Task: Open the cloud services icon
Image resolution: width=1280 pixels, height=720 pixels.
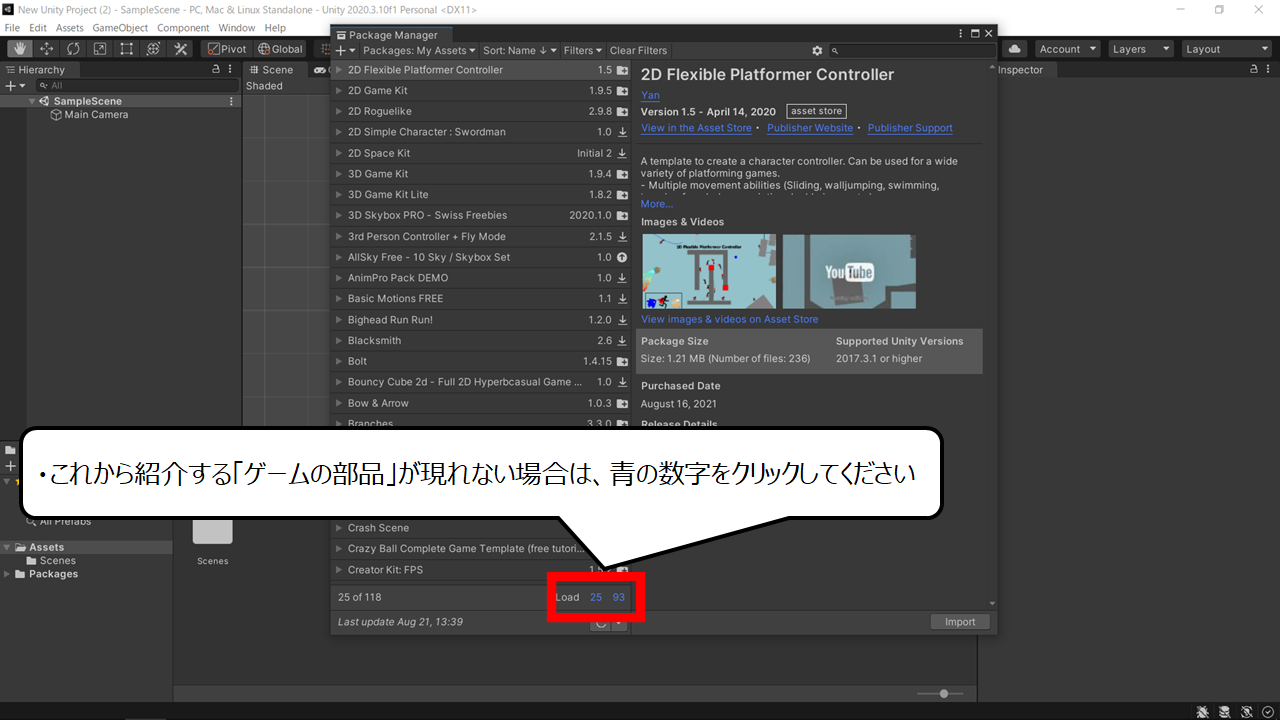Action: tap(1015, 49)
